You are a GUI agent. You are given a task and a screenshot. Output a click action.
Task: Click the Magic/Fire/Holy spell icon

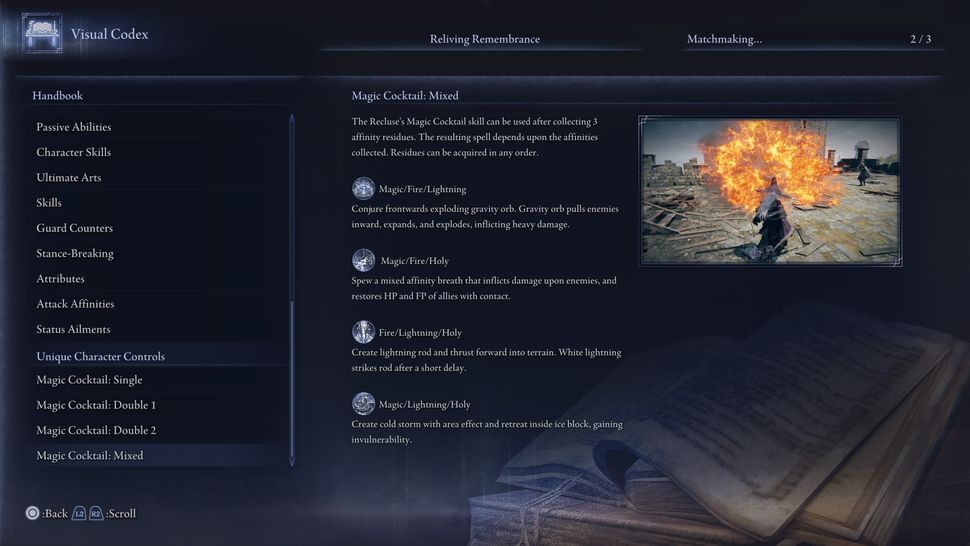click(363, 260)
